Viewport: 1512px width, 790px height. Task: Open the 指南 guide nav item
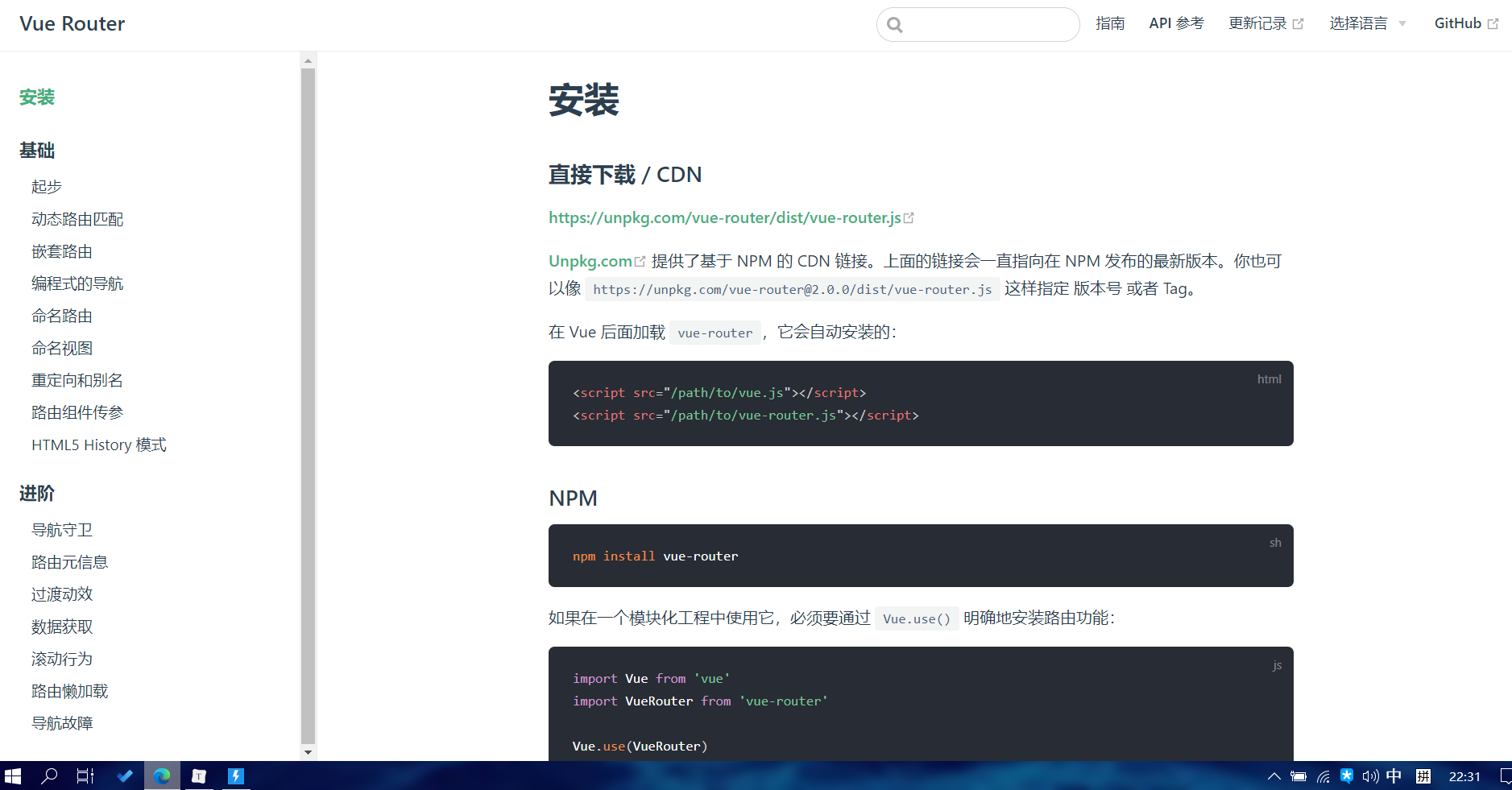pyautogui.click(x=1110, y=23)
